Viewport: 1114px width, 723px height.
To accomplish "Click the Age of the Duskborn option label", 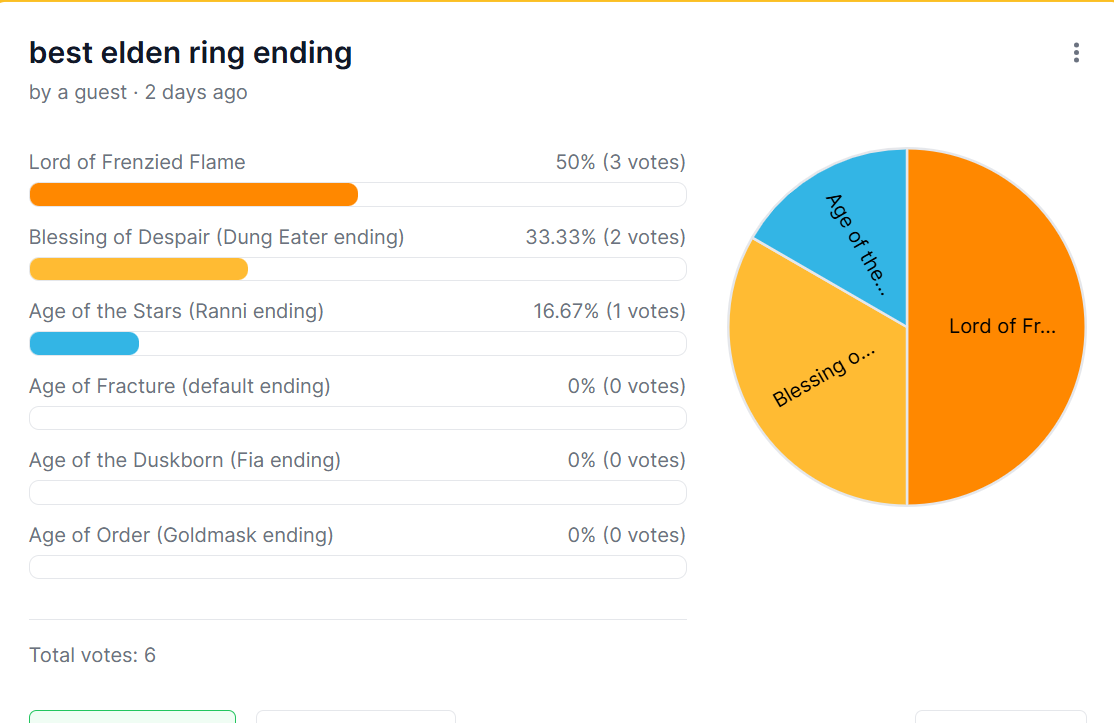I will [x=185, y=460].
